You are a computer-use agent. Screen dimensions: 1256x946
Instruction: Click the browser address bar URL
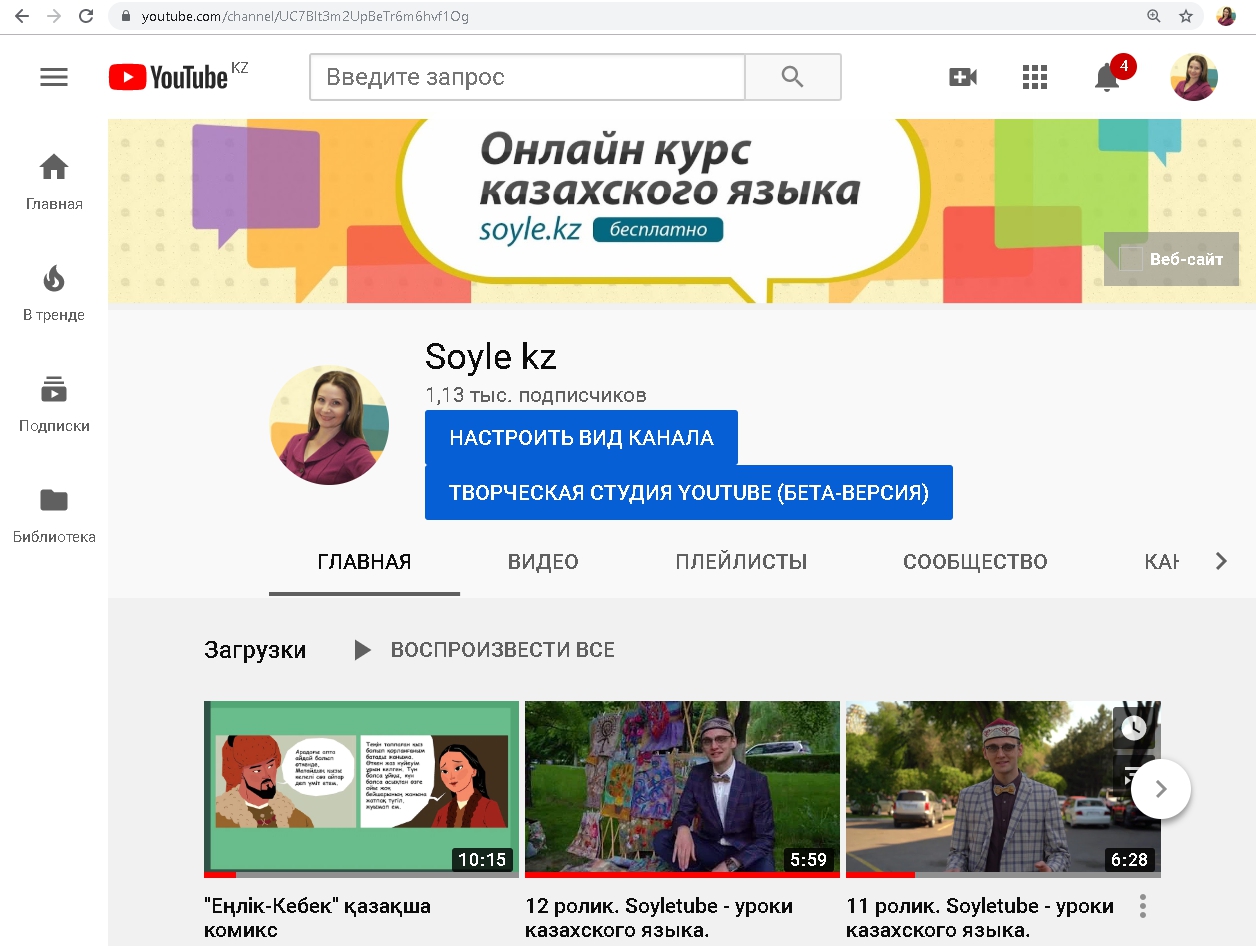(305, 16)
